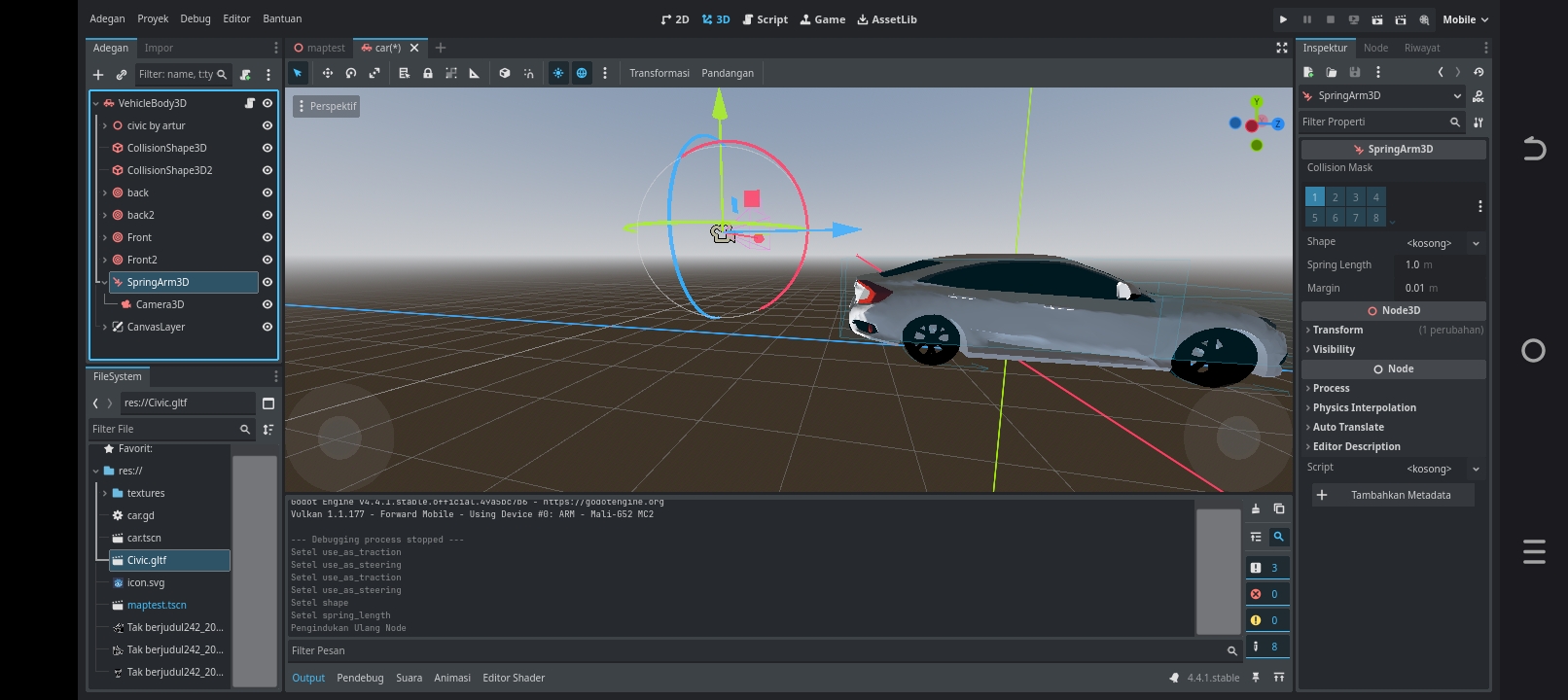This screenshot has width=1568, height=700.
Task: Select car.gd in the FileSystem
Action: coord(141,515)
